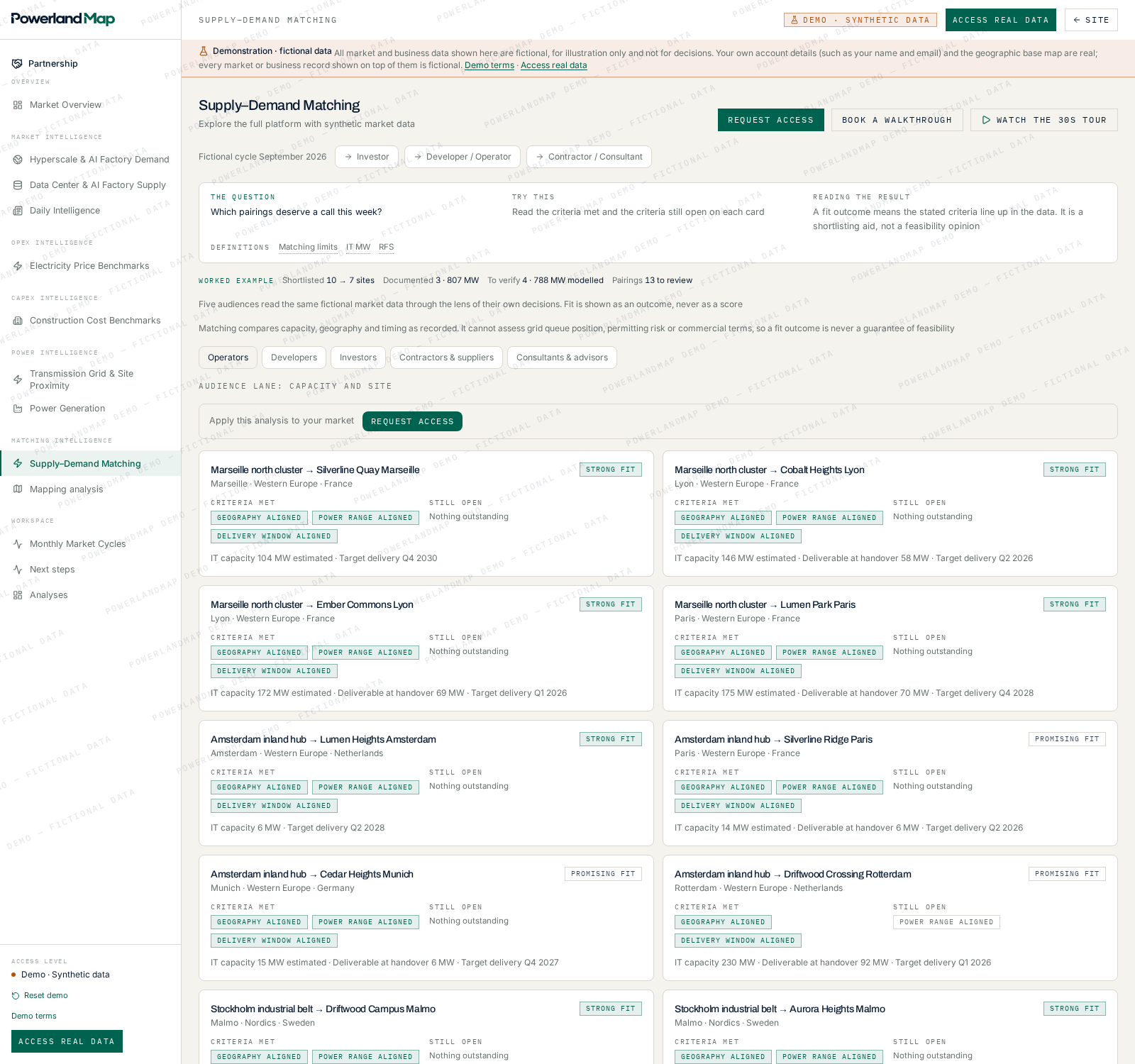Open the Demo terms link in banner
1135x1064 pixels.
coord(489,65)
